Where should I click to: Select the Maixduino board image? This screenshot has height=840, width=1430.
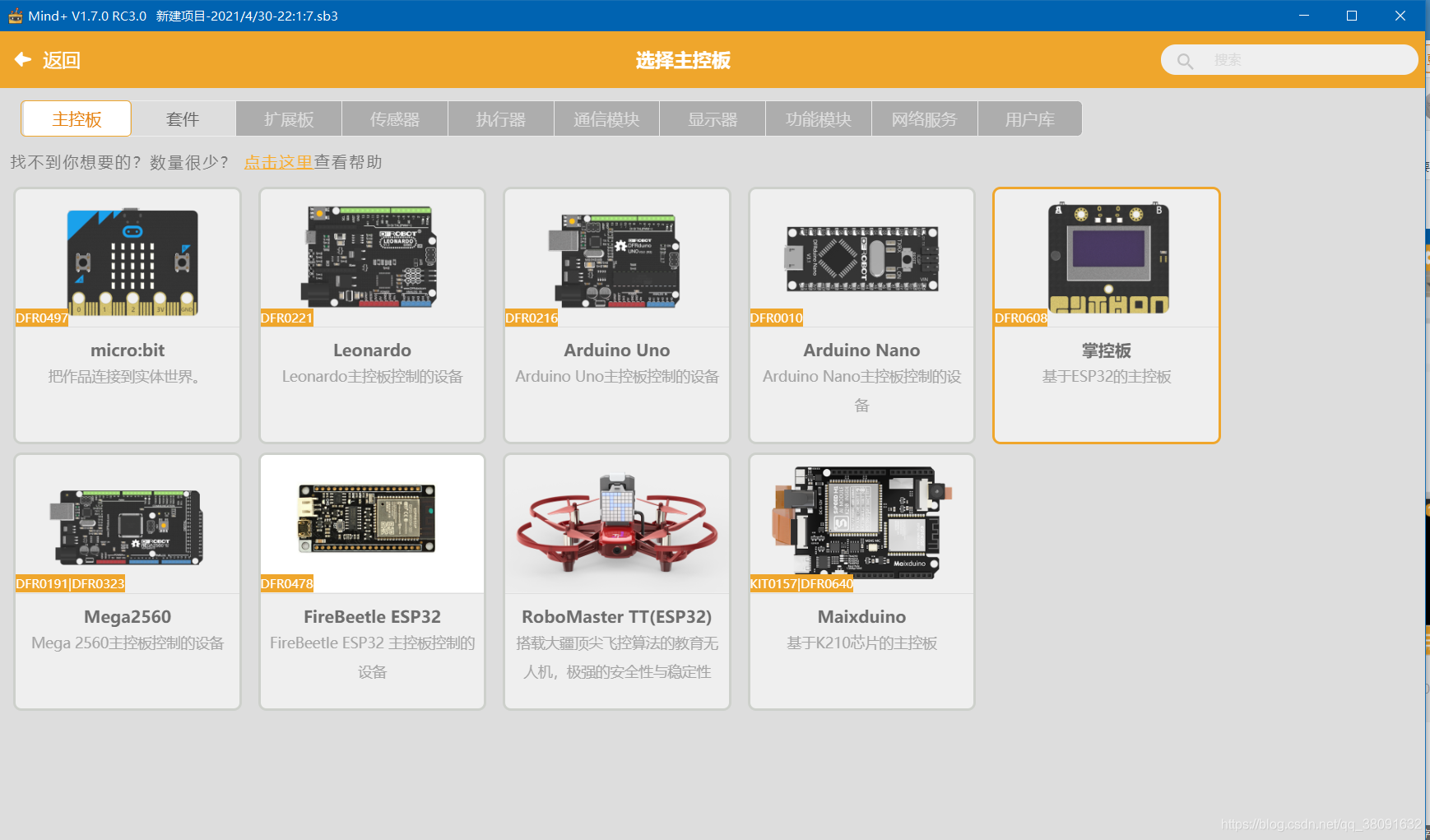tap(862, 522)
